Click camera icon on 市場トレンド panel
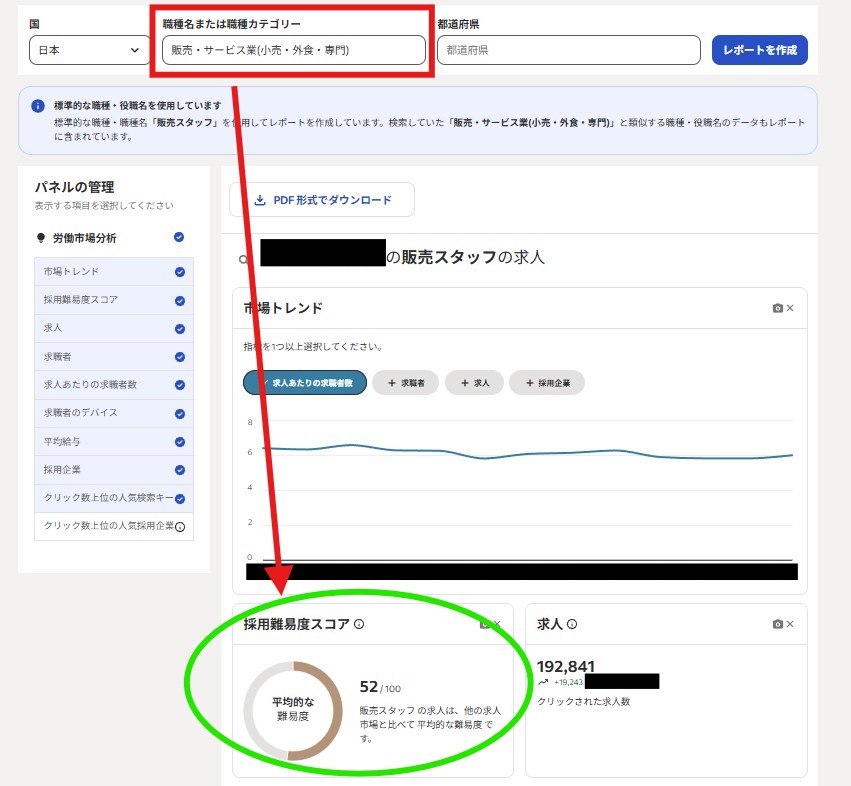The height and width of the screenshot is (786, 851). (x=777, y=308)
